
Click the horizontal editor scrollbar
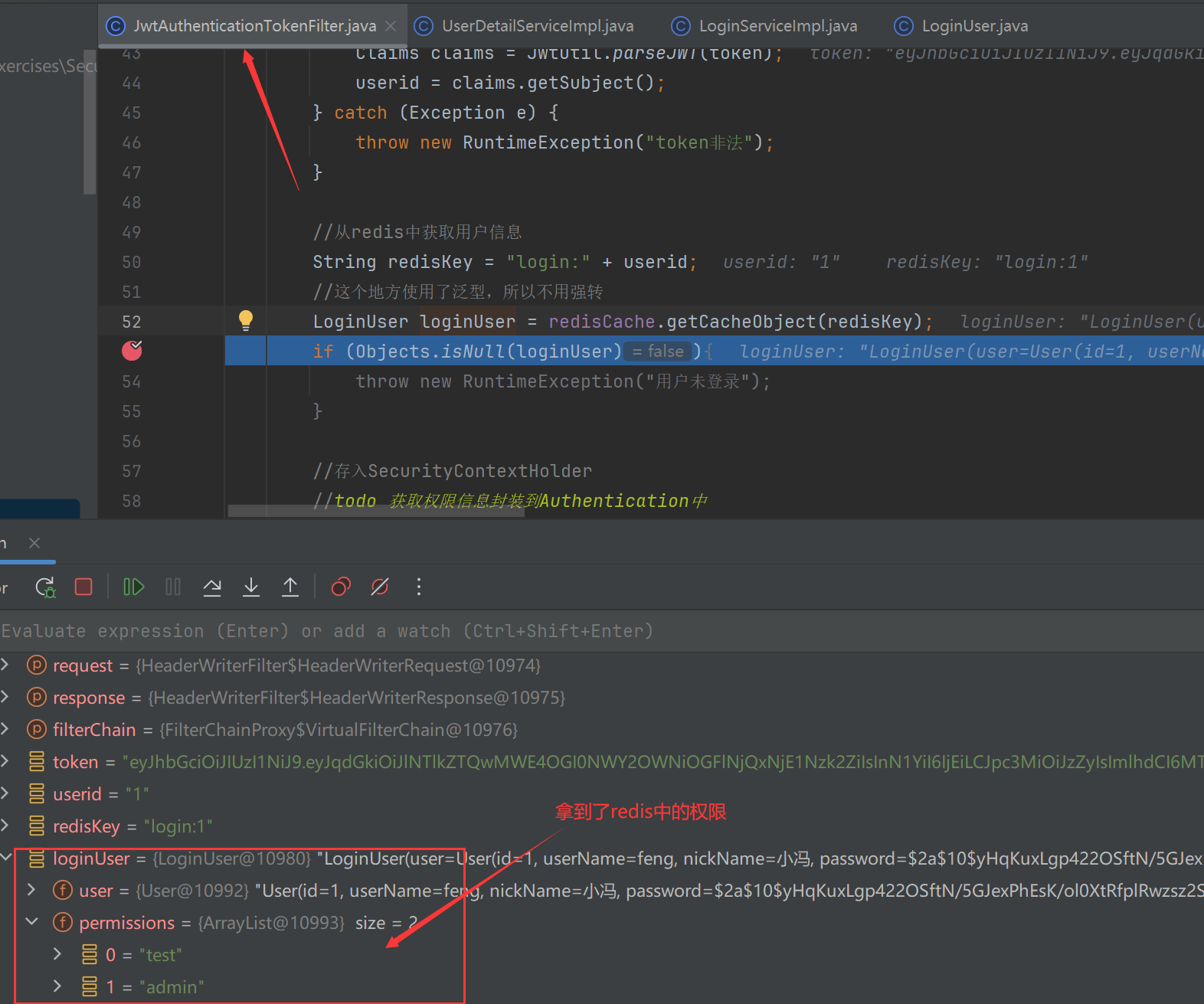[376, 511]
